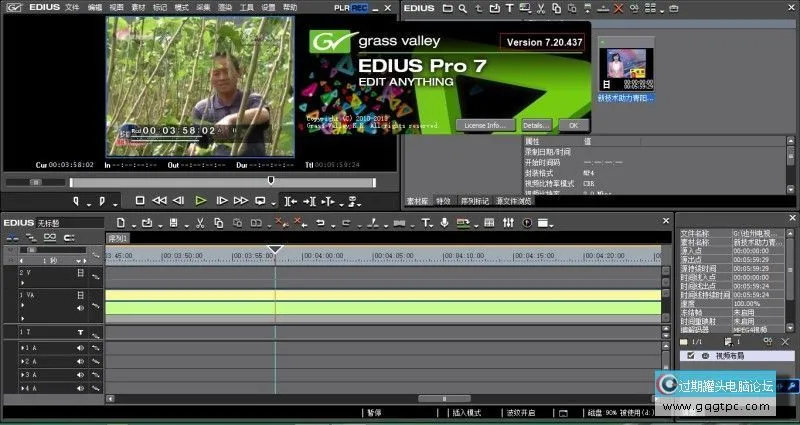
Task: Click the Add Title T icon in the bin toolbar
Action: click(x=509, y=8)
